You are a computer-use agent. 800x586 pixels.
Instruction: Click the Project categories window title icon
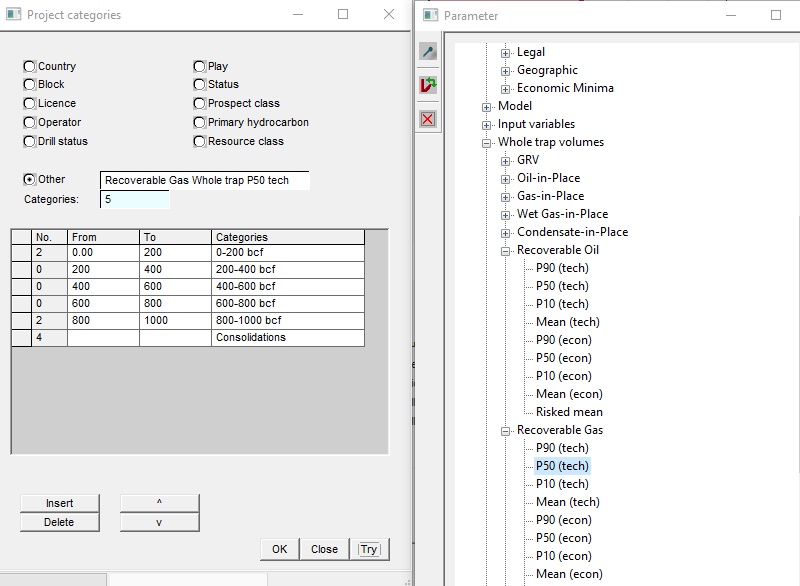(13, 15)
